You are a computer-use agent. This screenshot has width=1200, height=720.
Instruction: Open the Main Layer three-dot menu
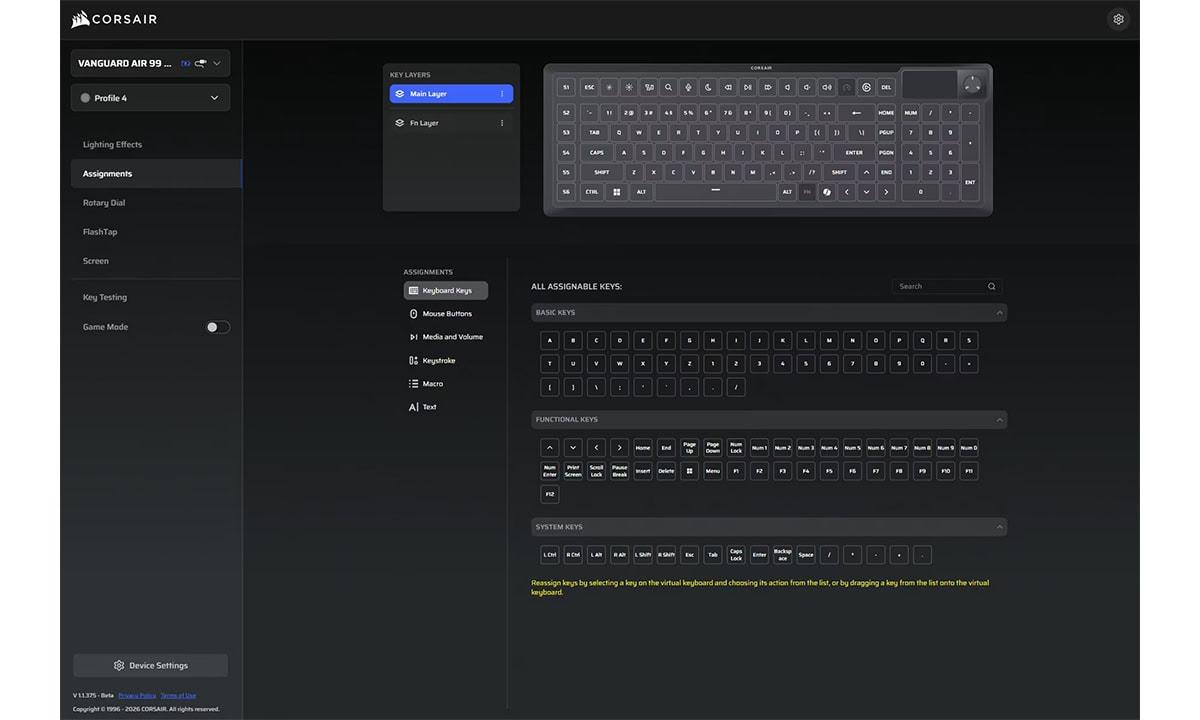[502, 94]
